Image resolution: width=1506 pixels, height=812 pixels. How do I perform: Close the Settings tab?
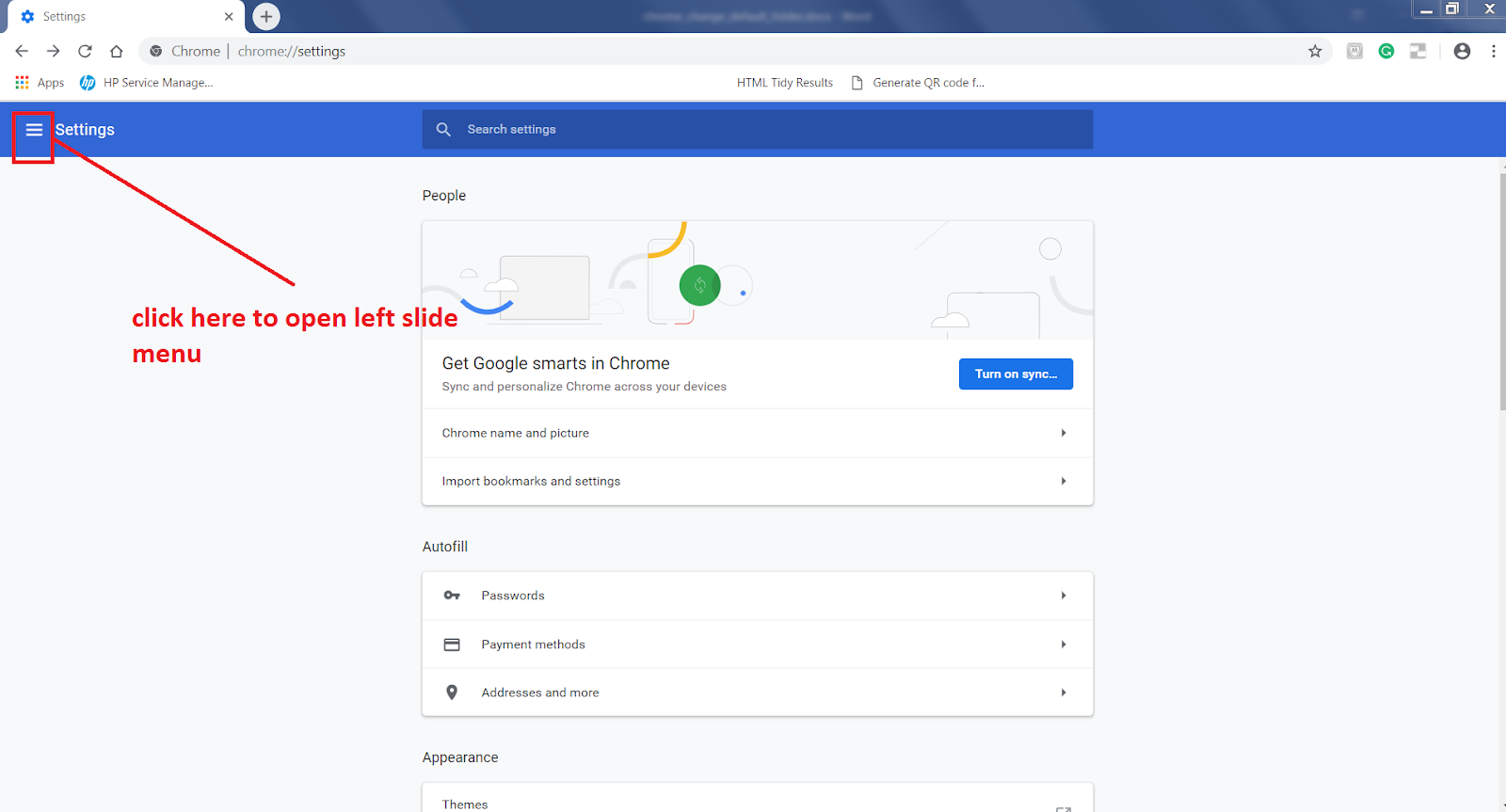pyautogui.click(x=229, y=16)
